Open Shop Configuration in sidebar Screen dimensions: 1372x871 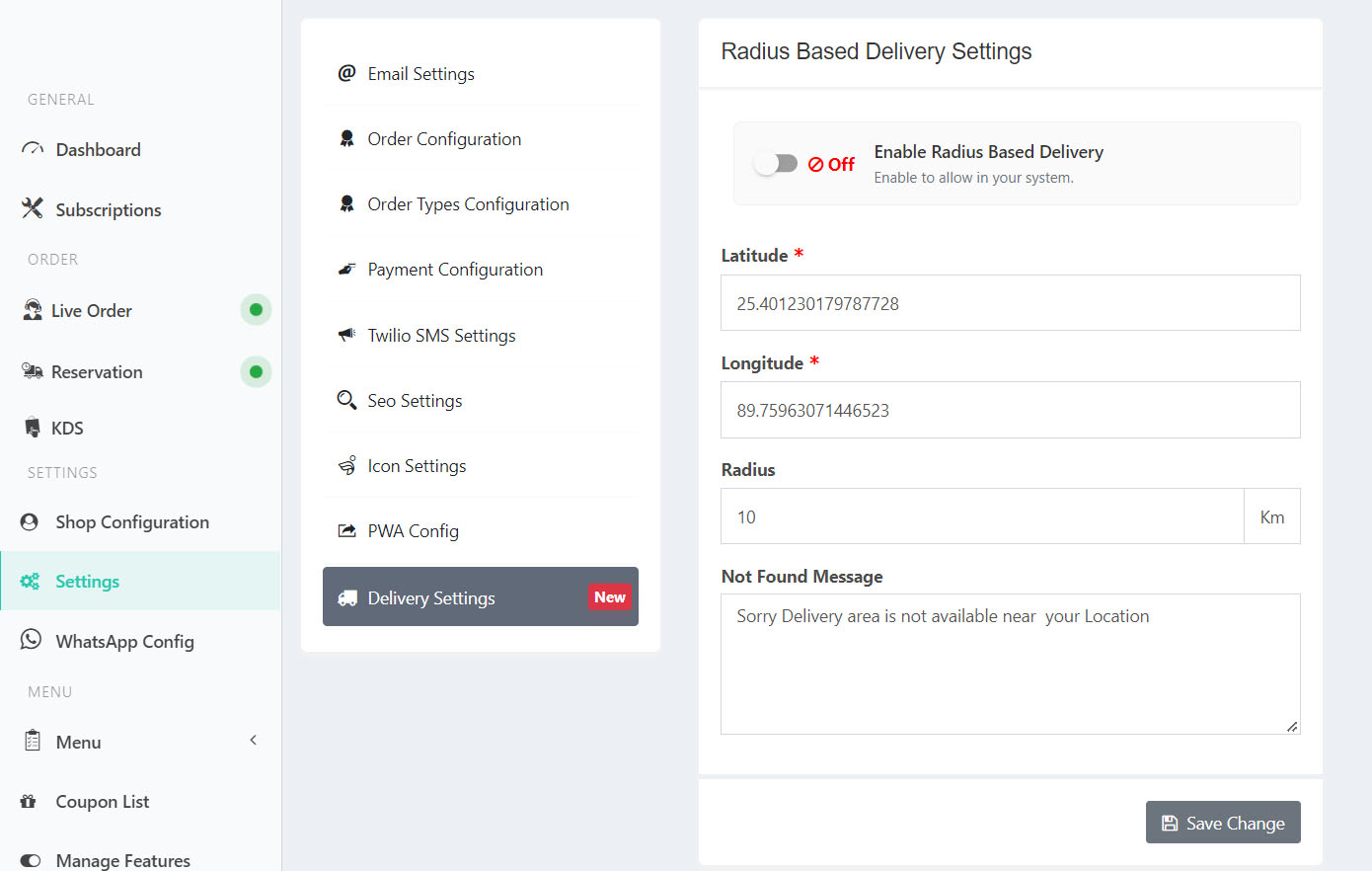[x=132, y=521]
